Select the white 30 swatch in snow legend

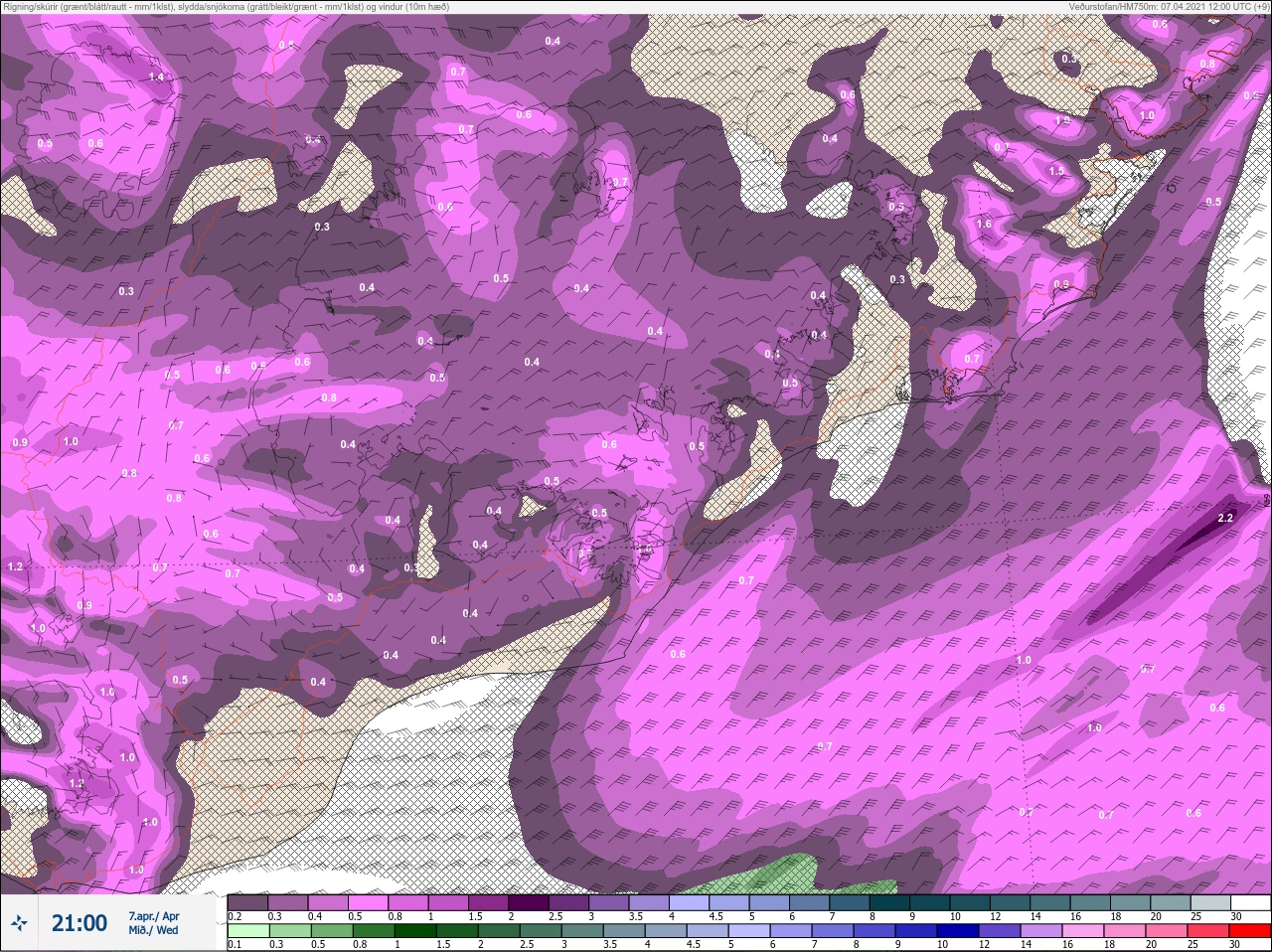(x=1250, y=903)
